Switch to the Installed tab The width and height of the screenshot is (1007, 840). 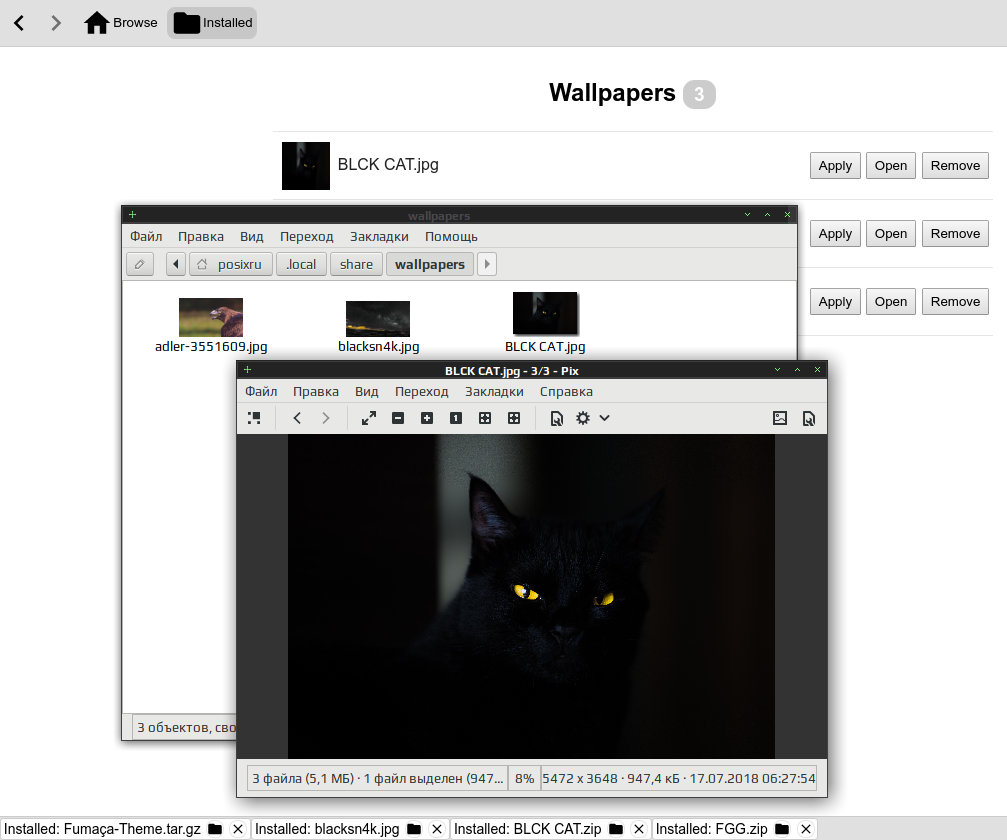213,22
